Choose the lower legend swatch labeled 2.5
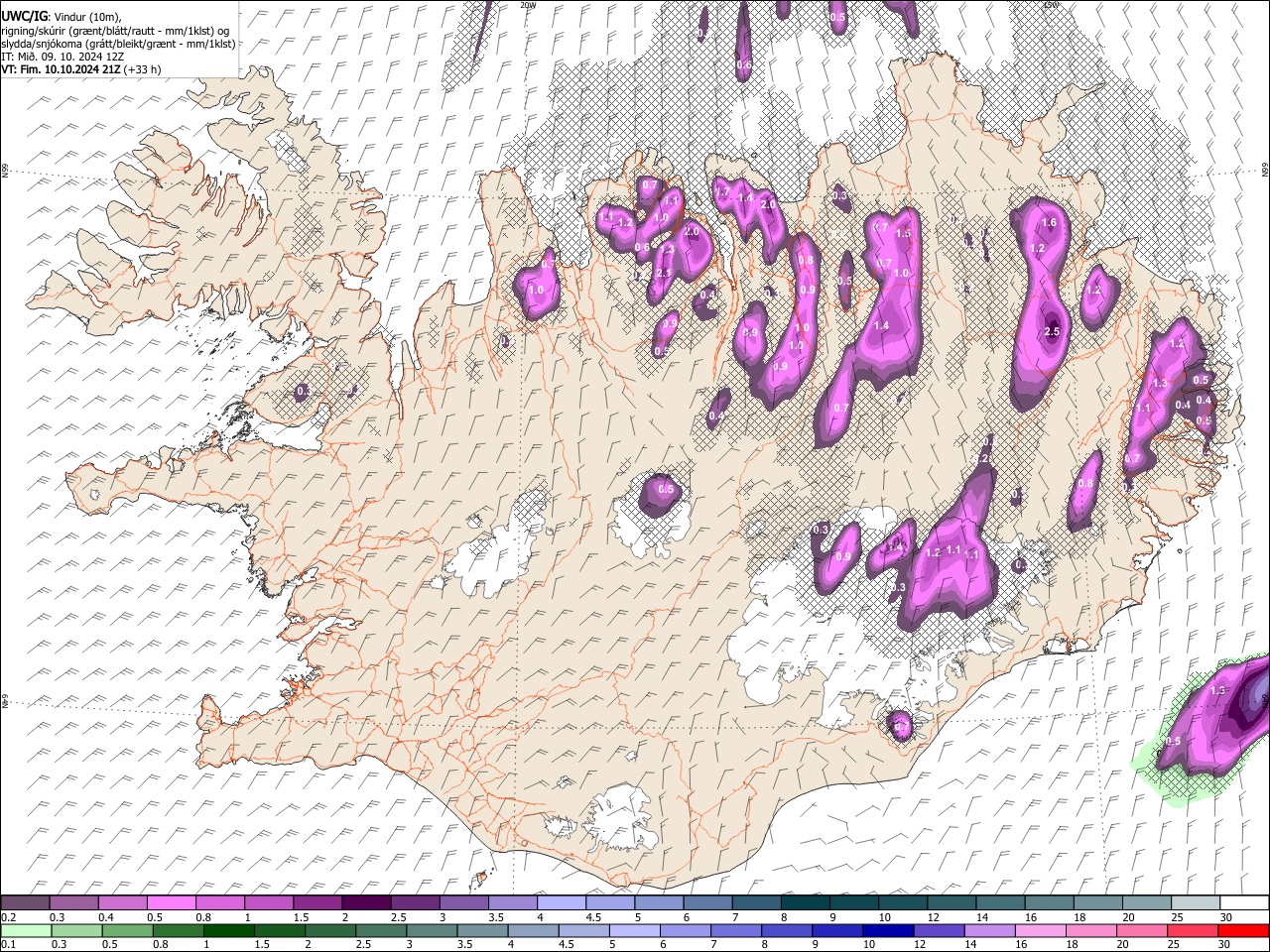Viewport: 1270px width, 952px height. tap(381, 930)
